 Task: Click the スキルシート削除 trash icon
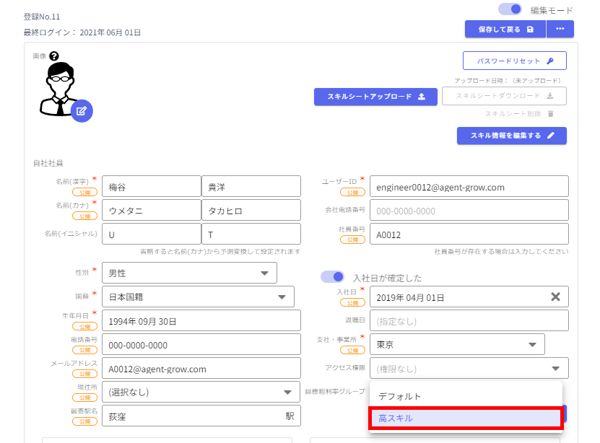point(550,114)
